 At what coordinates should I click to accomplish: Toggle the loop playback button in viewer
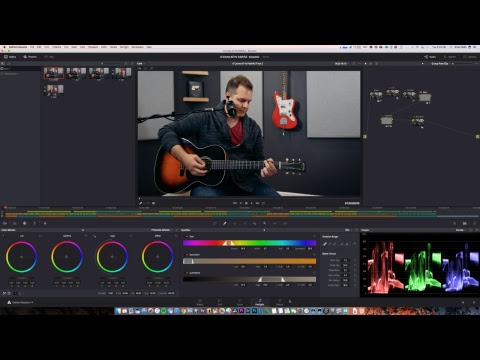pos(263,203)
